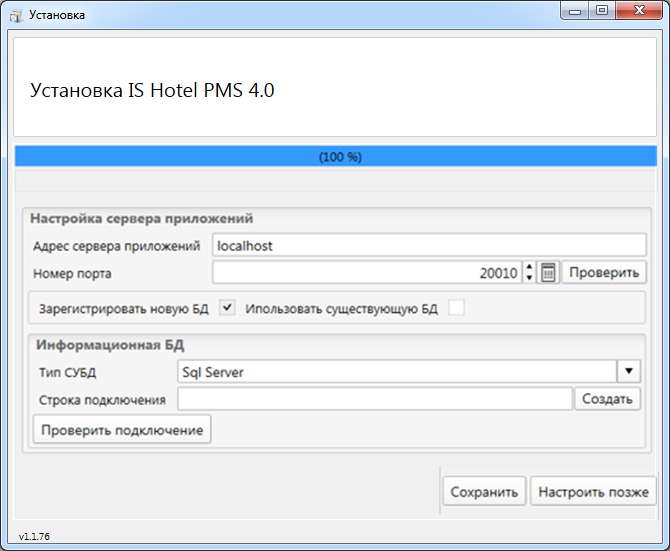Click 'Проверить подключение' button
The height and width of the screenshot is (551, 670).
[x=122, y=430]
